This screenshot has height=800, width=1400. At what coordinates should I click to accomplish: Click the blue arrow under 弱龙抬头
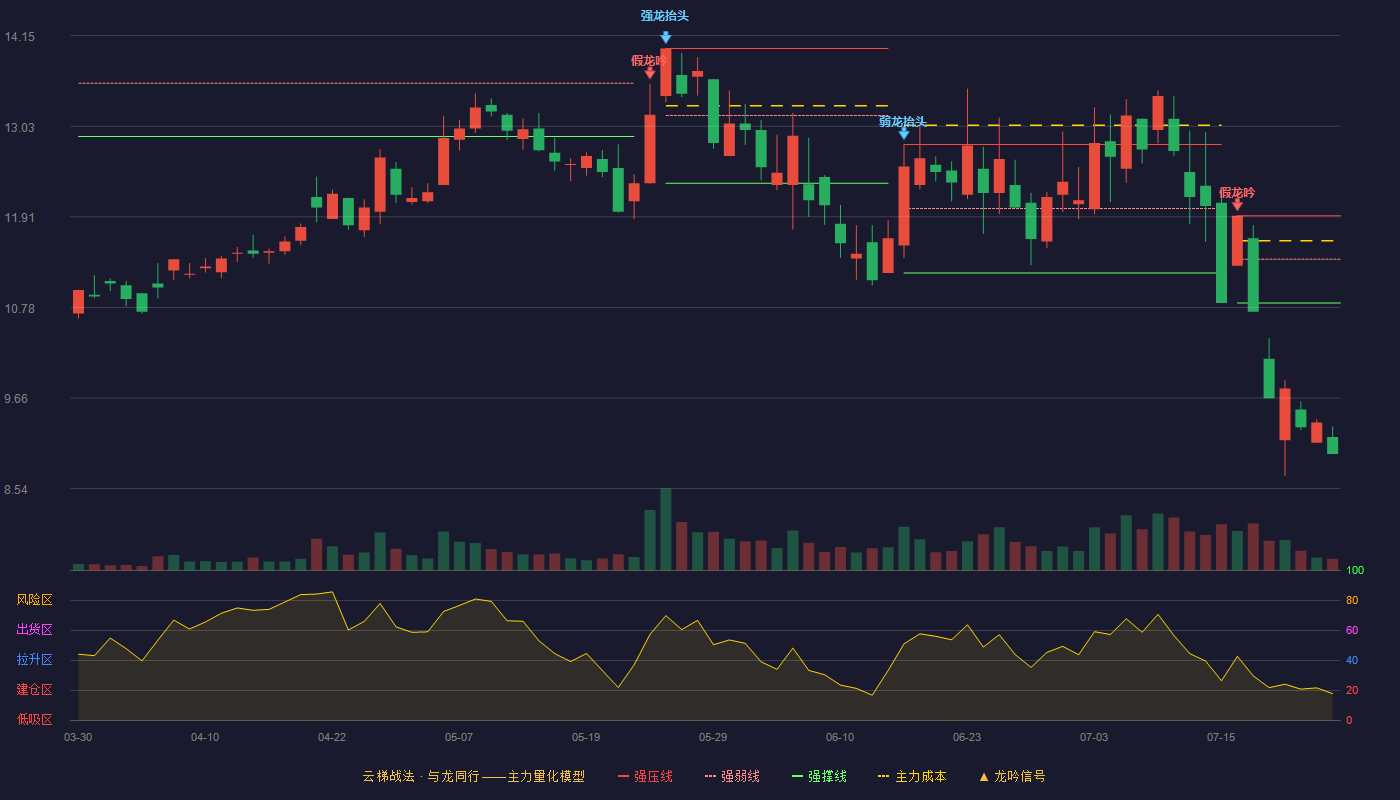[x=904, y=133]
